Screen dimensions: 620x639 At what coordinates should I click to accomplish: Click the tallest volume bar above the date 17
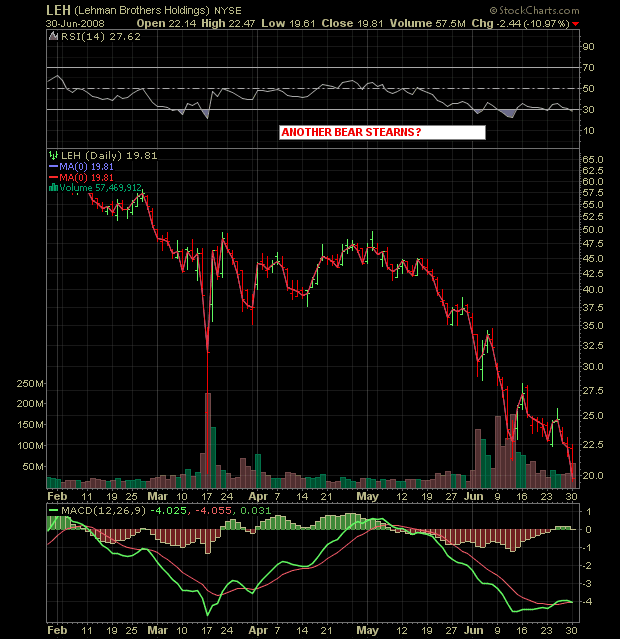coord(208,441)
